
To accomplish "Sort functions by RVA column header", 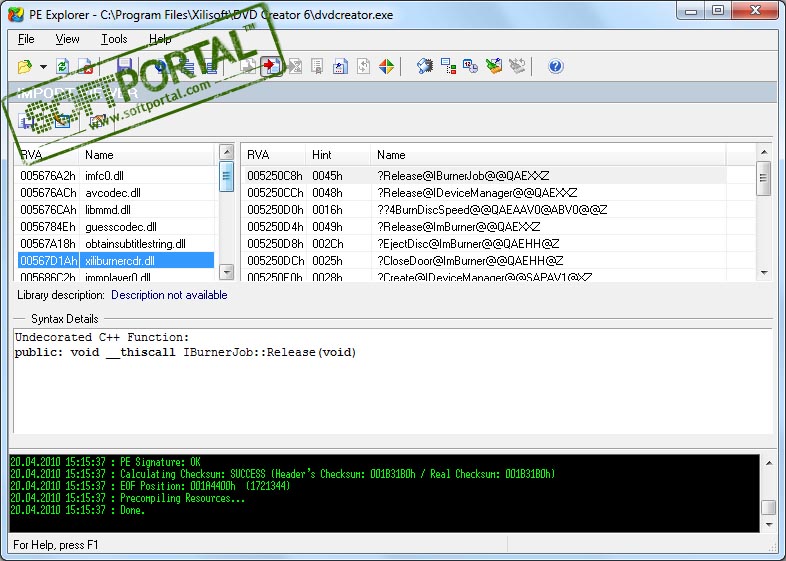I will [x=273, y=155].
